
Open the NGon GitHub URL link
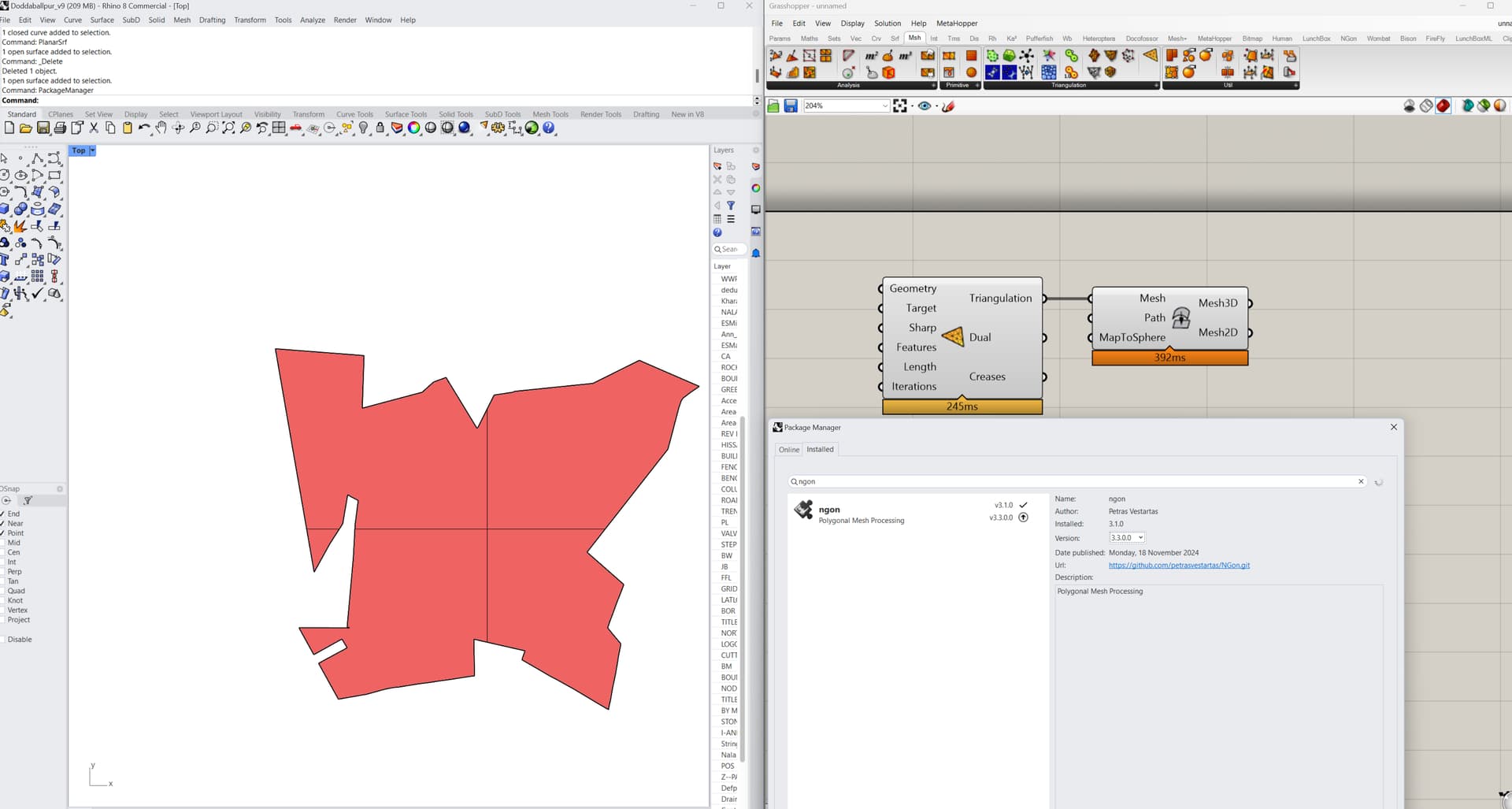click(1179, 566)
